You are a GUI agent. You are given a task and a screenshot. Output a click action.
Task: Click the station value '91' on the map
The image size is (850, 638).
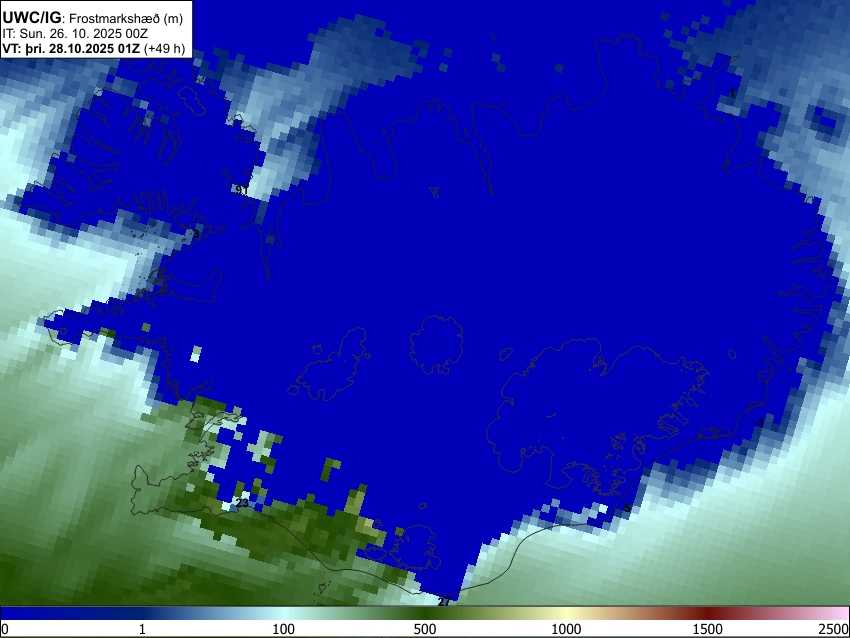[x=241, y=190]
